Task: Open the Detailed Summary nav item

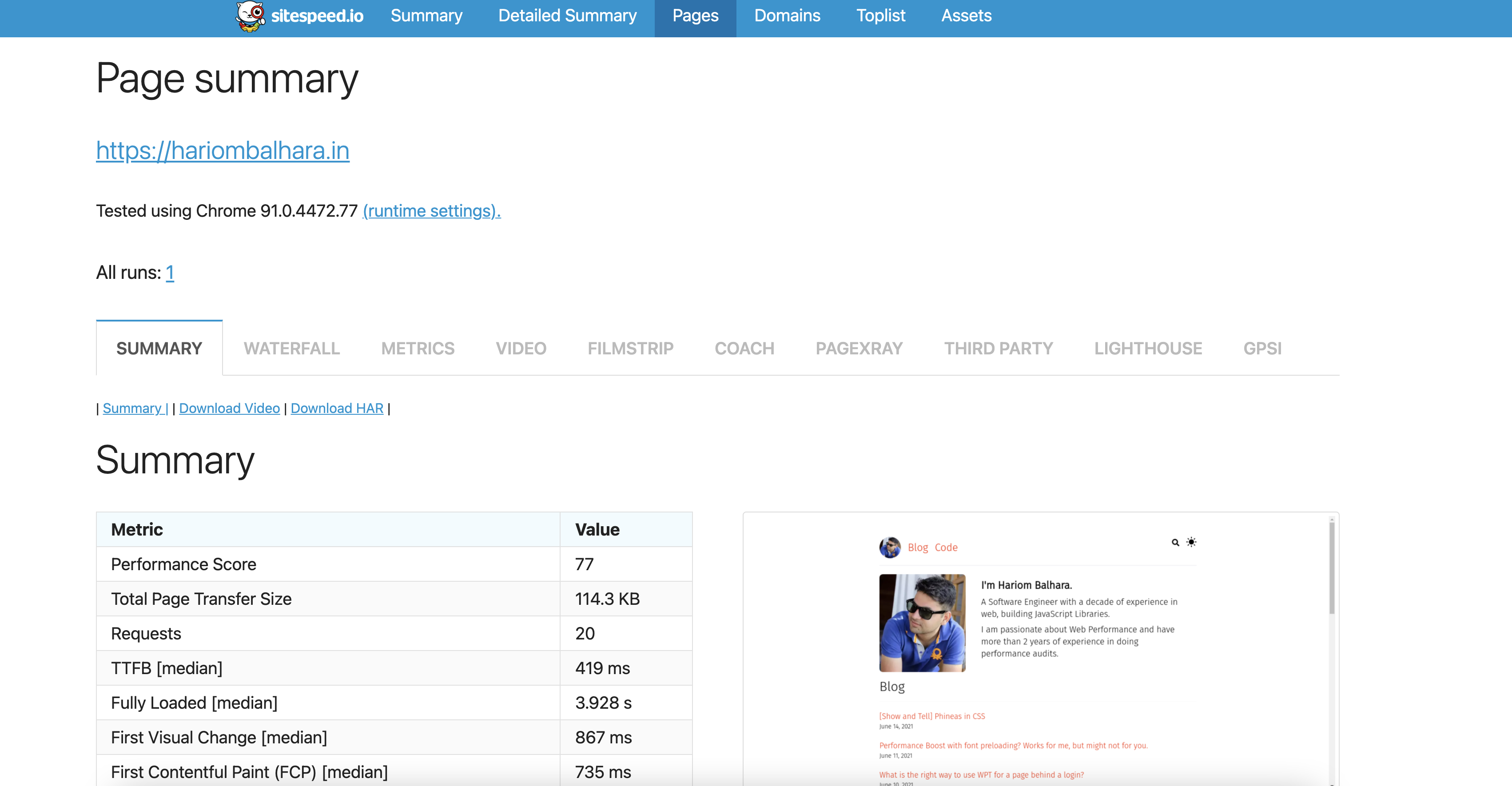Action: pos(567,16)
